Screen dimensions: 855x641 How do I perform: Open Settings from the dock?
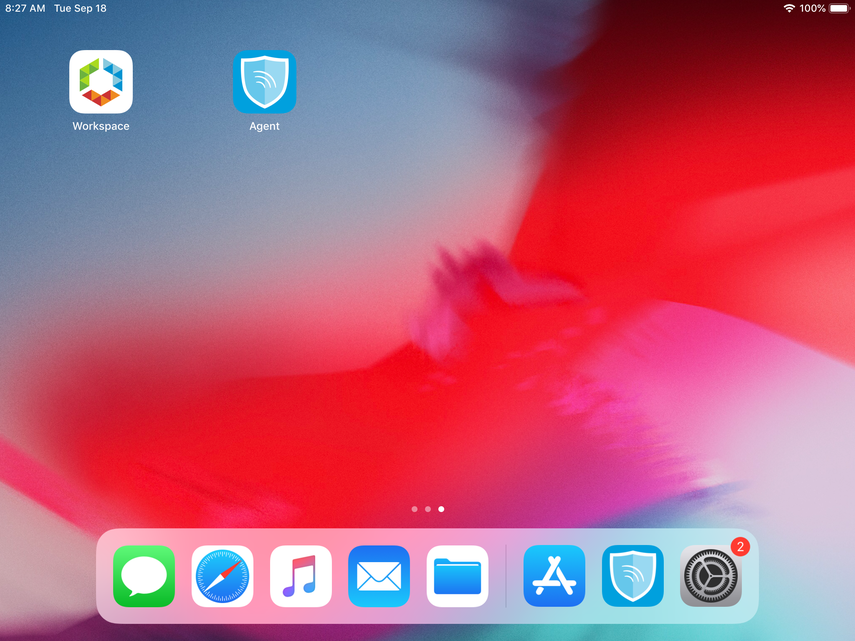[710, 577]
